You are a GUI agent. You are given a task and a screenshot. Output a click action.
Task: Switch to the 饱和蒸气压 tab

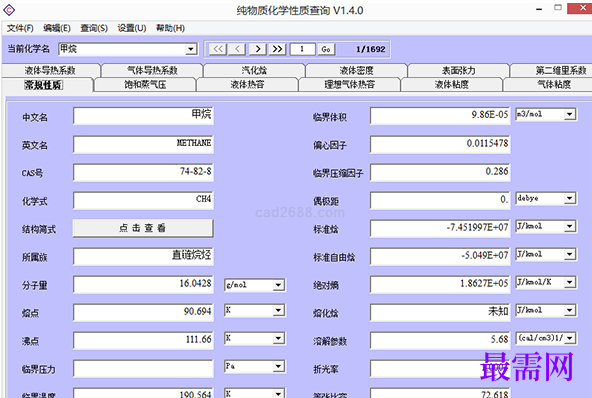tap(145, 85)
